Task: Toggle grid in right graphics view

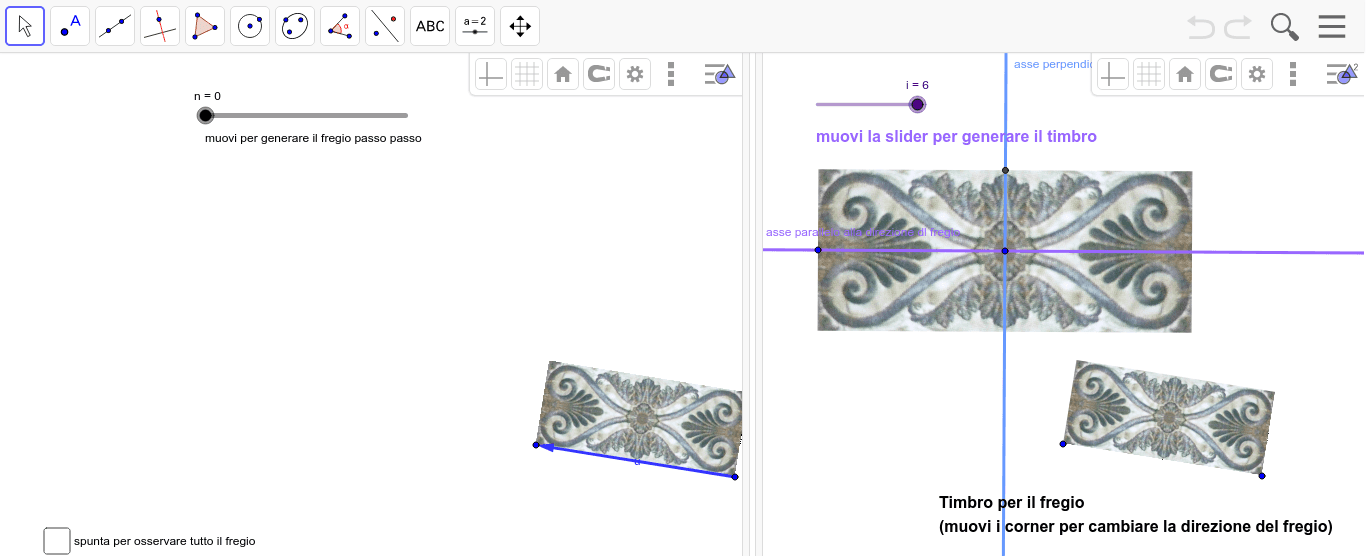Action: [x=1149, y=74]
